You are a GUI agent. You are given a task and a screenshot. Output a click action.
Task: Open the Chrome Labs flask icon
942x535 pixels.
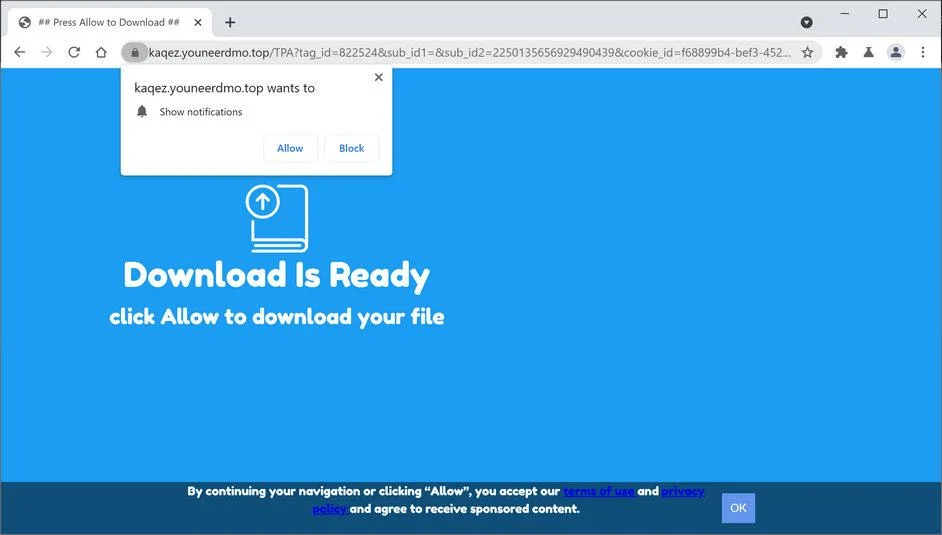(x=868, y=52)
